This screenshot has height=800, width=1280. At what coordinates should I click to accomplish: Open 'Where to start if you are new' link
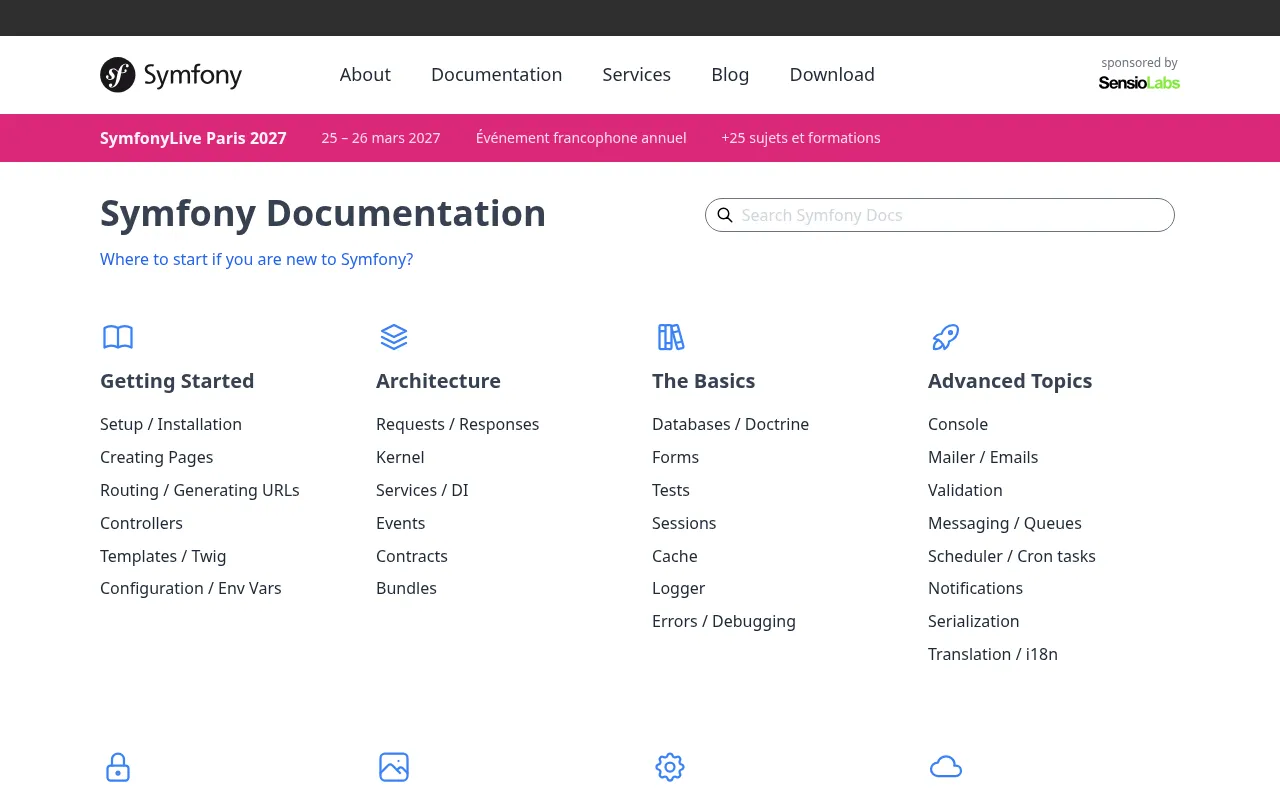tap(256, 260)
